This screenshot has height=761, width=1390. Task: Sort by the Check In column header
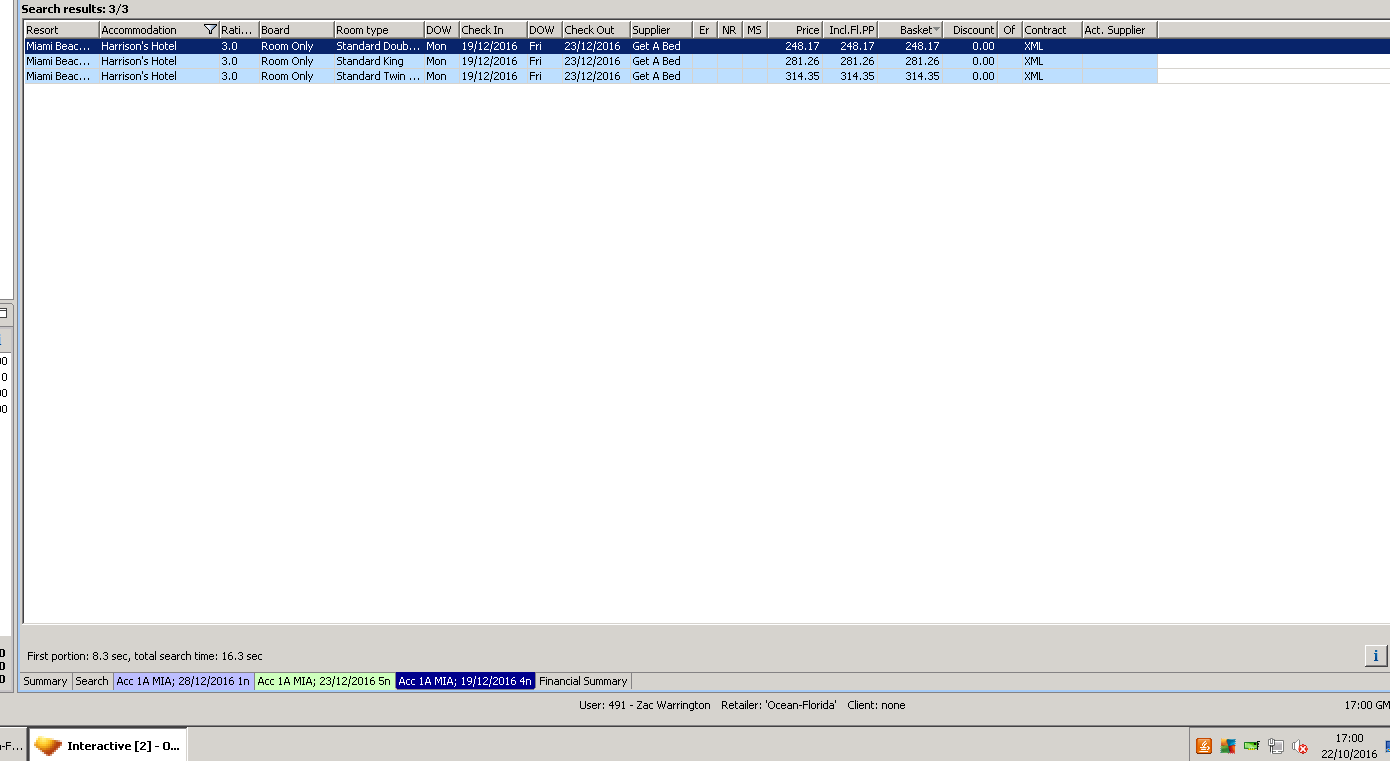tap(492, 30)
